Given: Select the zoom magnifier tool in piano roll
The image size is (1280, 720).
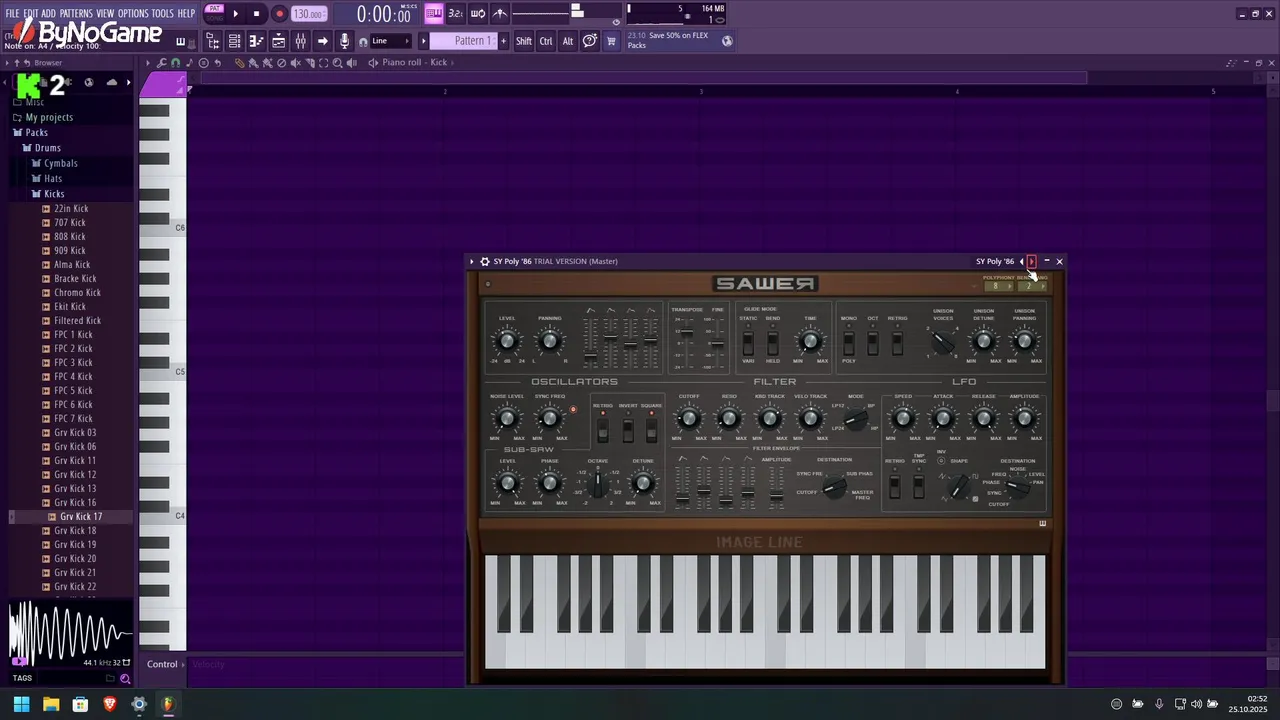Looking at the screenshot, I should pos(338,62).
